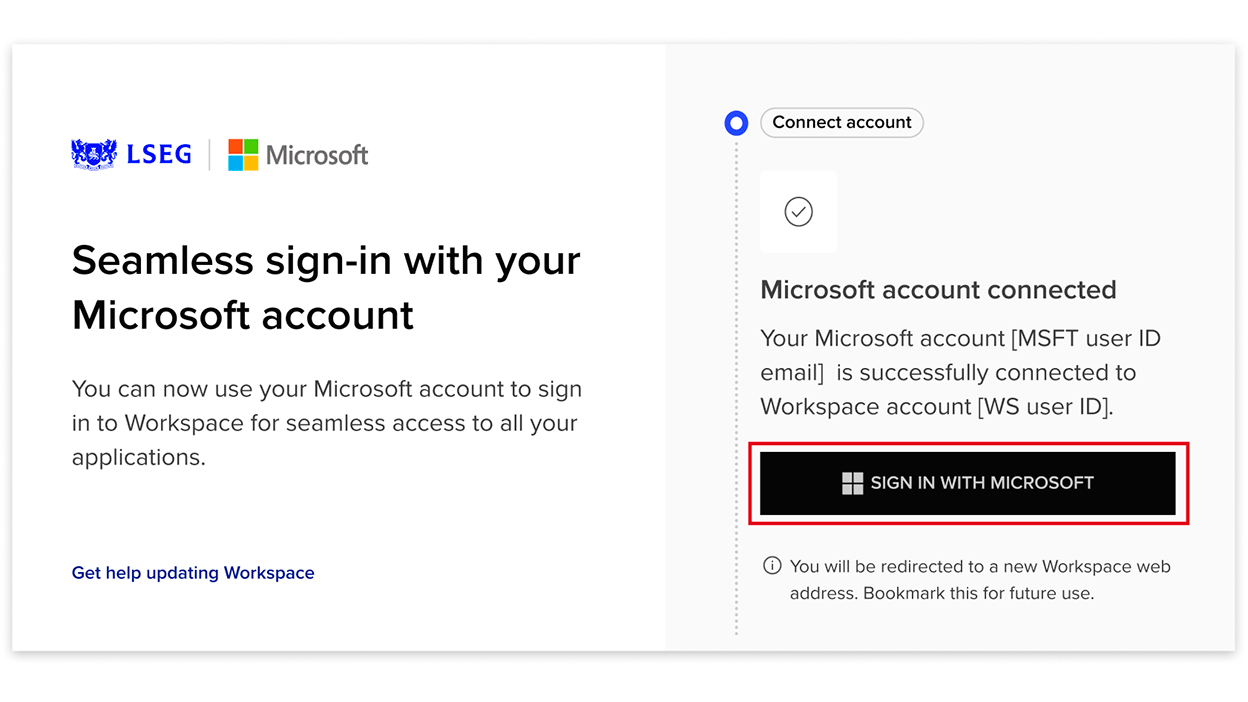Click the Seamless sign-in heading text
1248x702 pixels.
326,287
